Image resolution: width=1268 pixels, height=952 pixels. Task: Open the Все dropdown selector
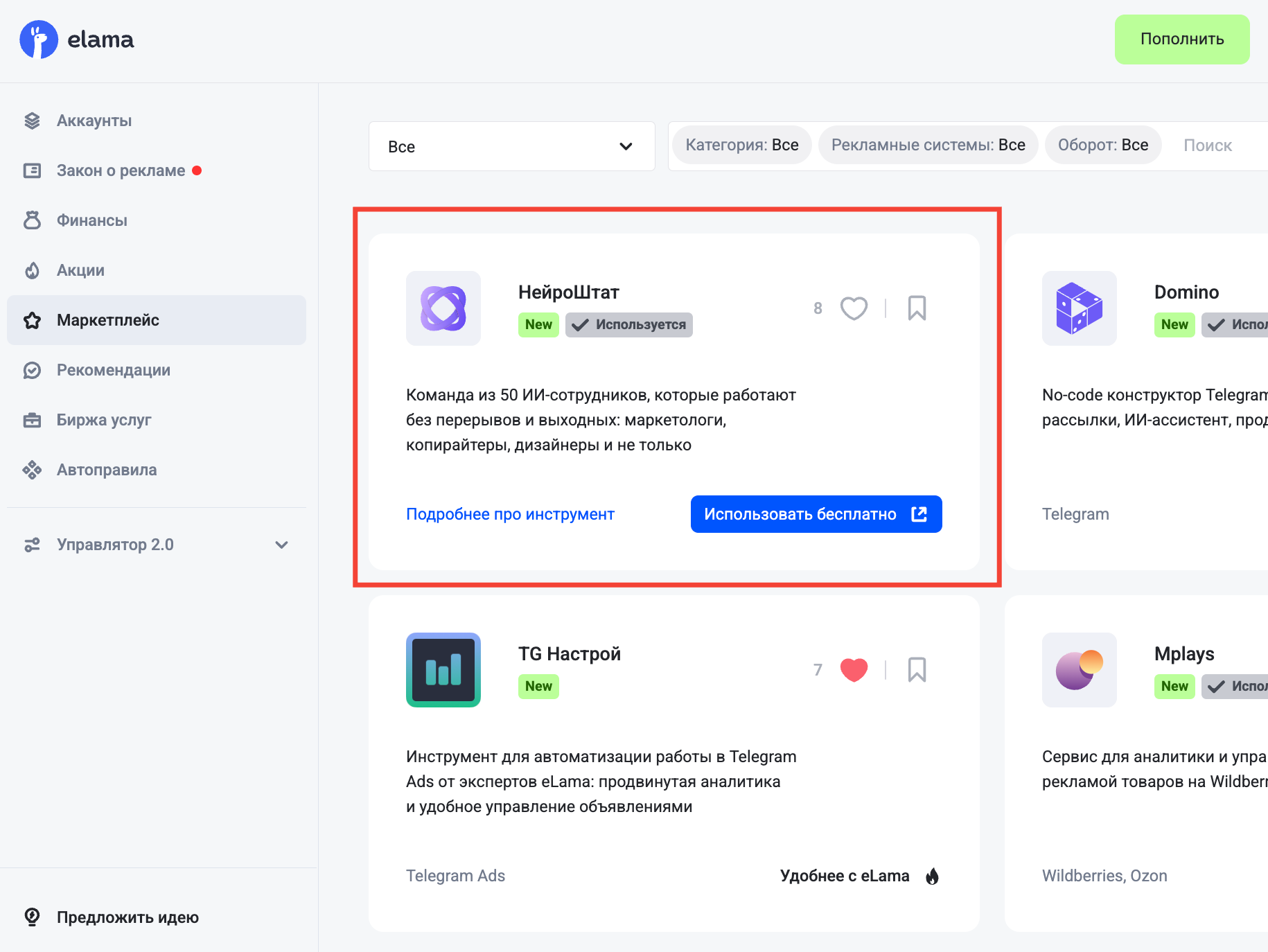[x=511, y=146]
